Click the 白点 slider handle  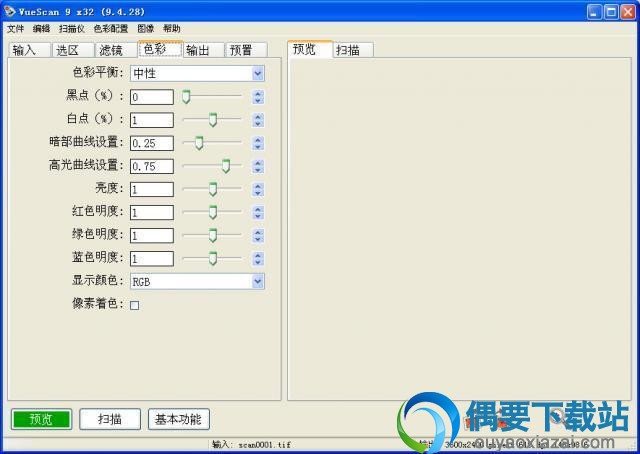click(213, 120)
